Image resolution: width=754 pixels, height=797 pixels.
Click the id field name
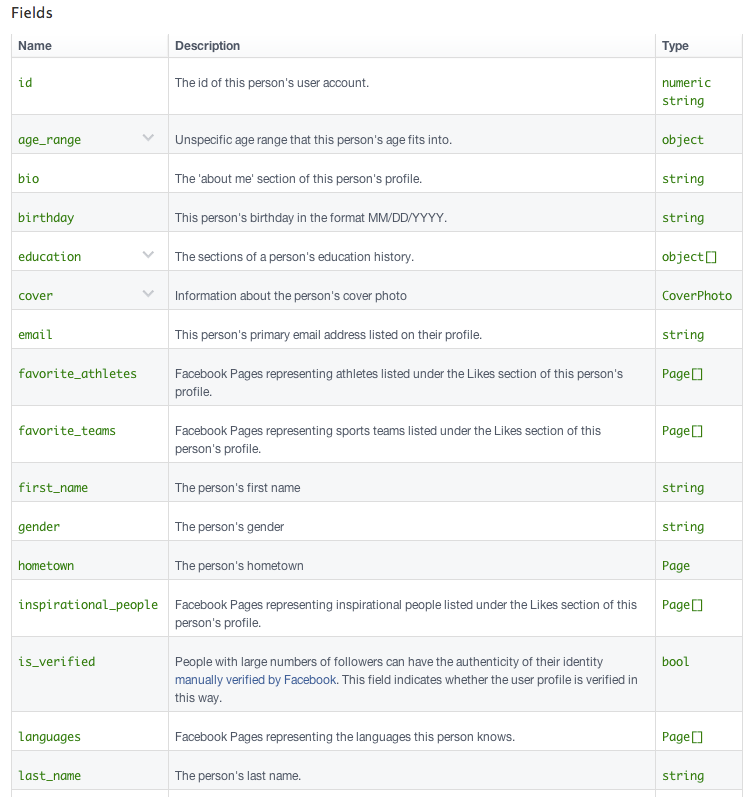pos(25,83)
